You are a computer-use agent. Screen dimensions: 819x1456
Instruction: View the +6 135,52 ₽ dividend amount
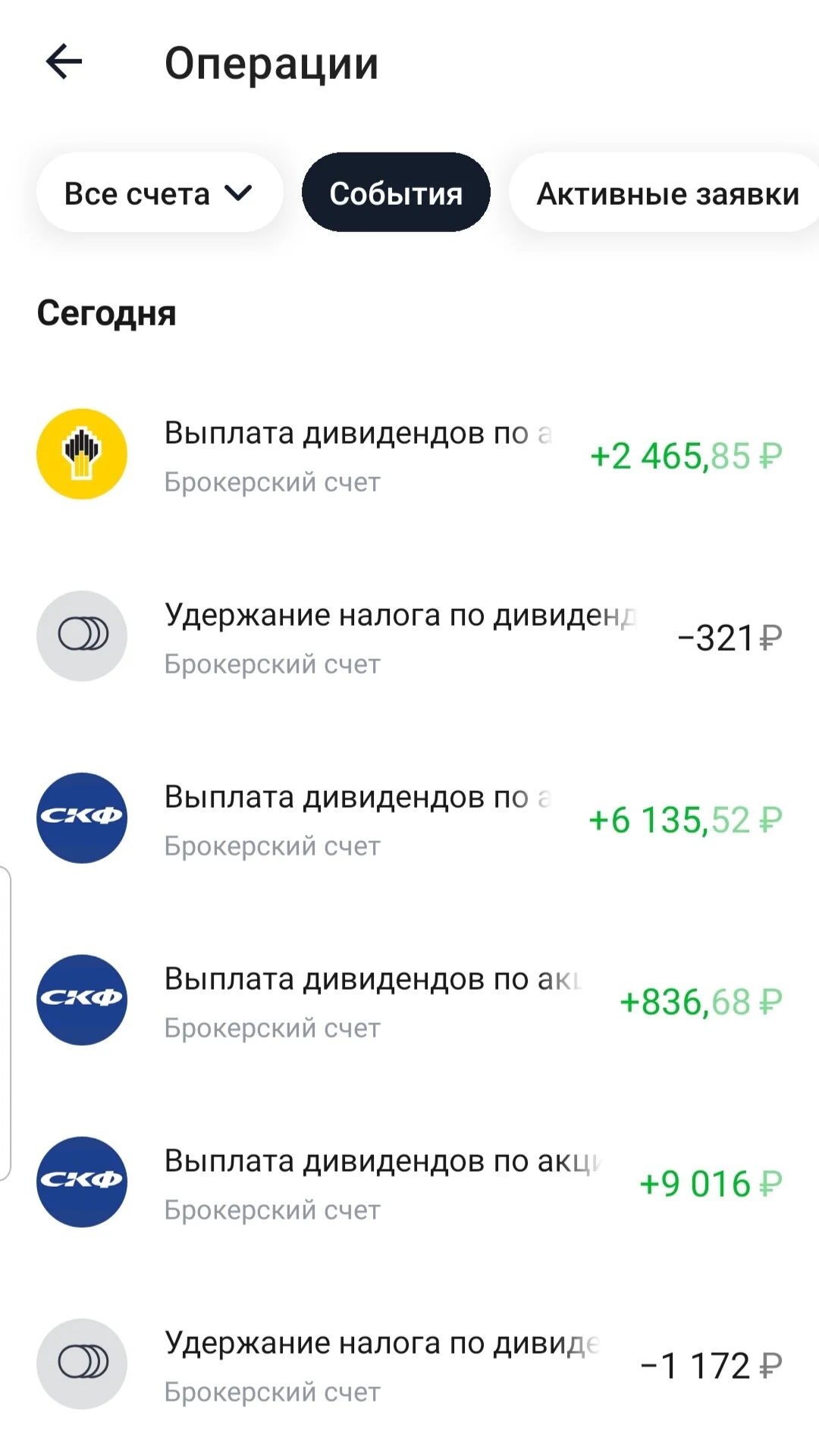(685, 820)
